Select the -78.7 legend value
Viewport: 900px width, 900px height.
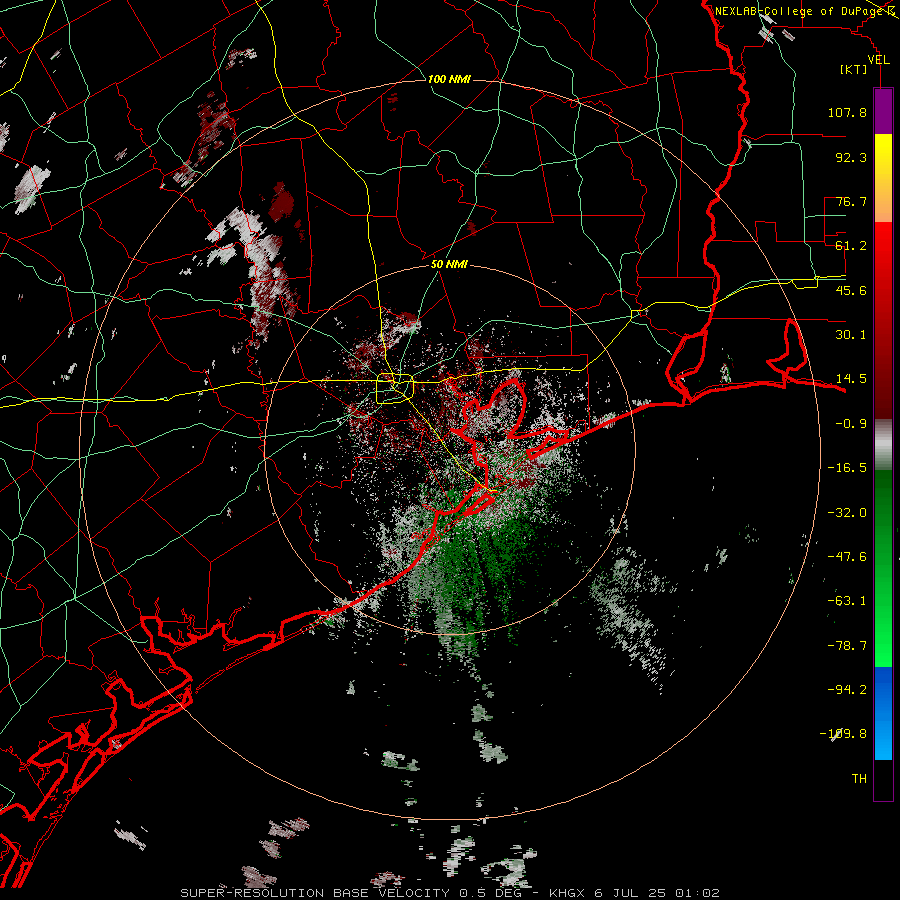click(x=847, y=646)
